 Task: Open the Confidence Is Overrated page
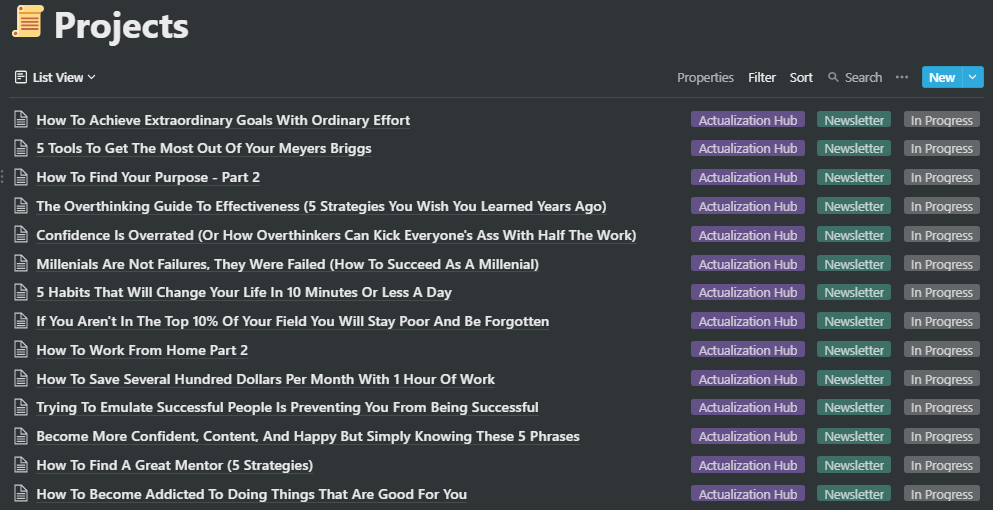point(336,235)
